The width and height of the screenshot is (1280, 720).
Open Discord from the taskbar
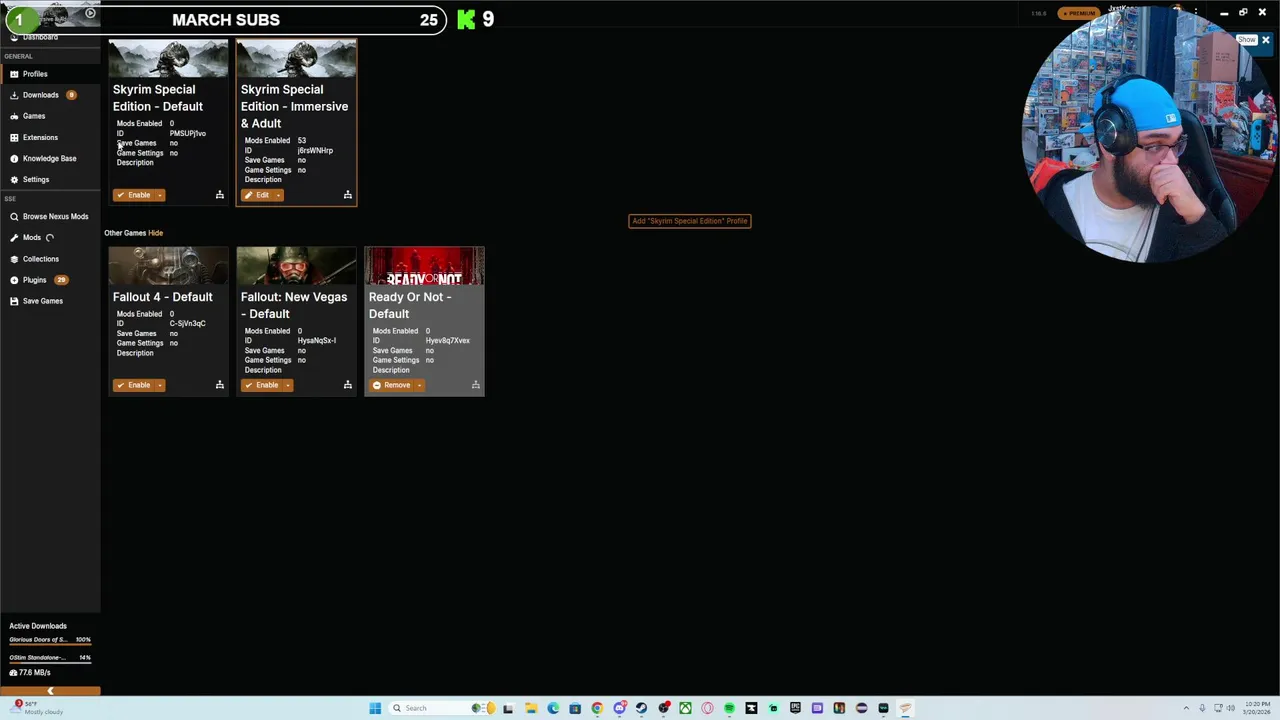click(x=619, y=708)
